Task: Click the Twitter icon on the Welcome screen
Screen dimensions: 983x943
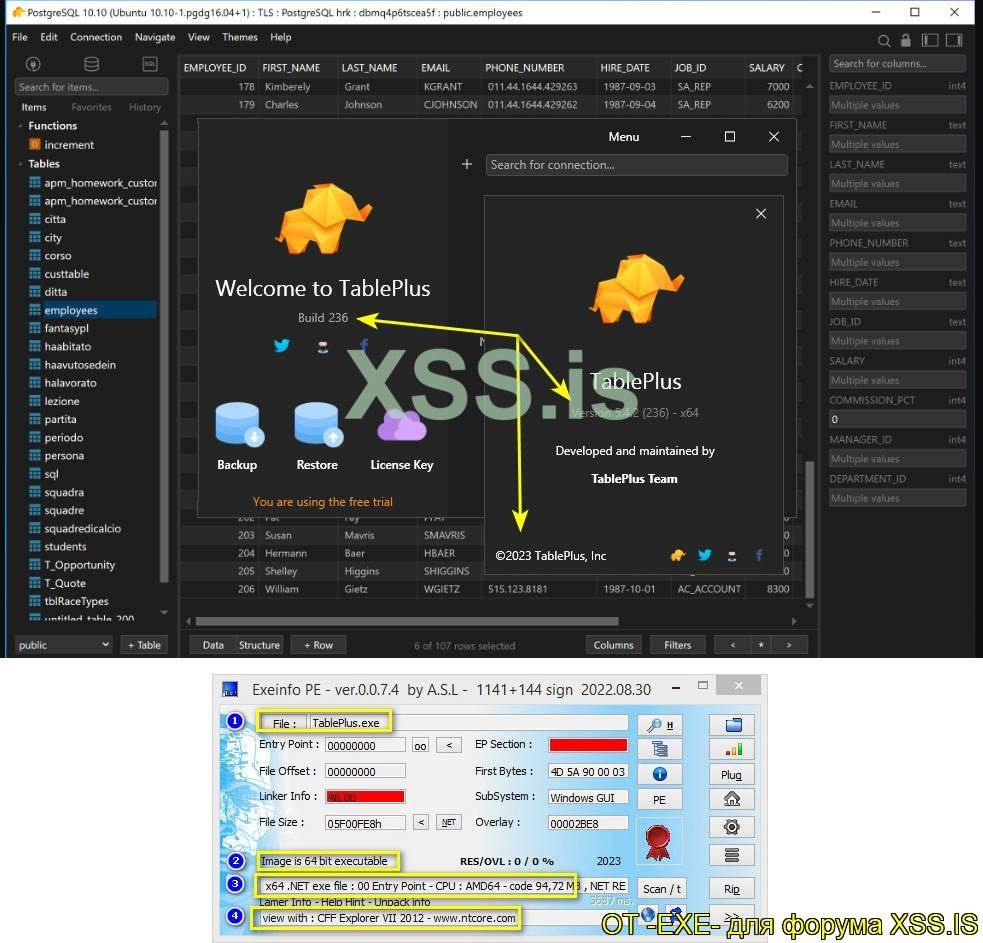Action: pos(282,345)
